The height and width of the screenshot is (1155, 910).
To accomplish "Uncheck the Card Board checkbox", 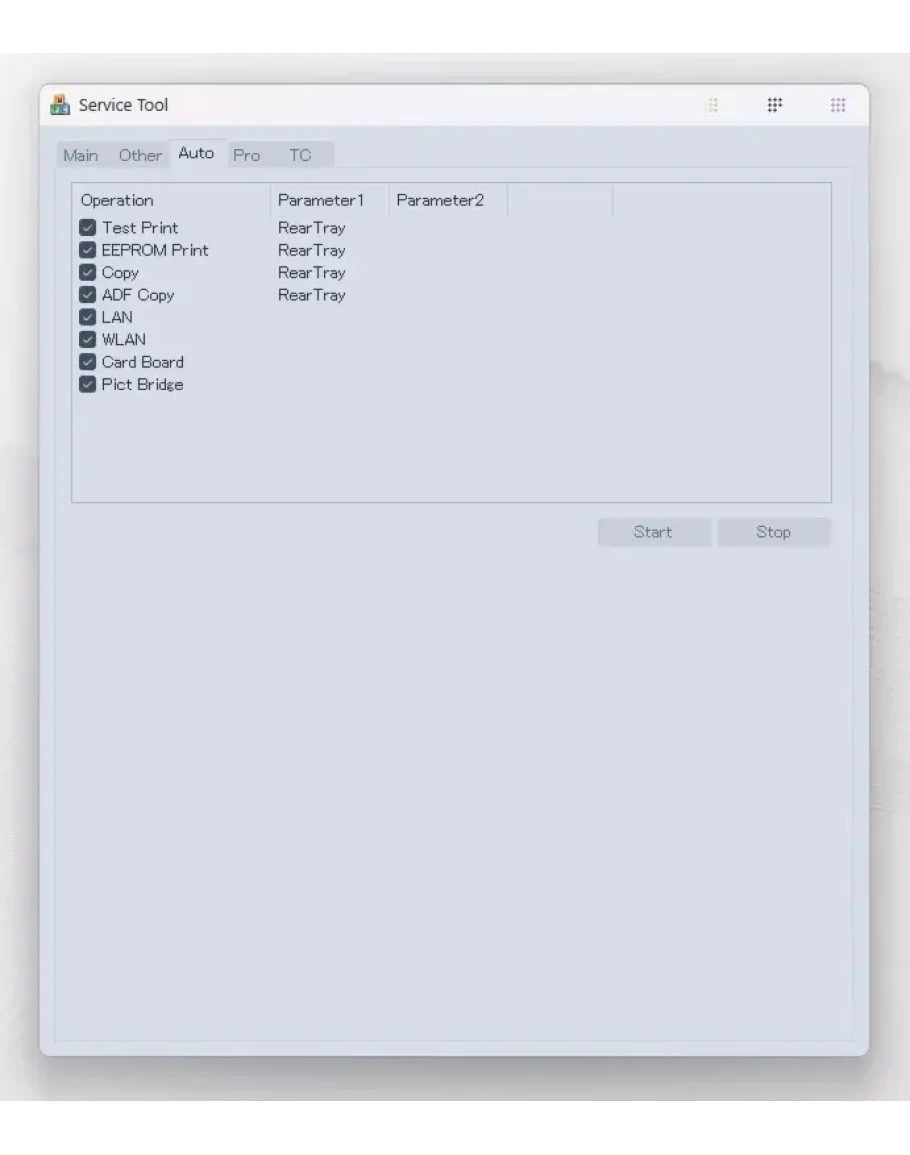I will pos(88,362).
